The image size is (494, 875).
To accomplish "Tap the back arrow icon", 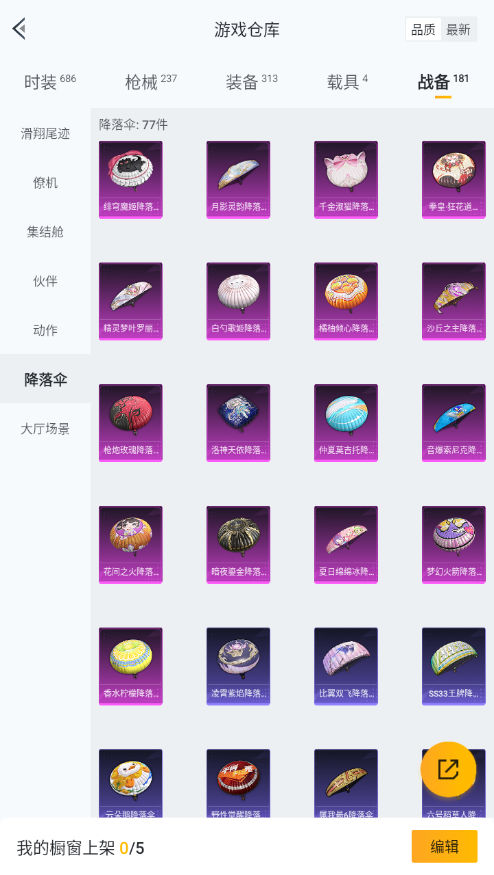I will [x=20, y=28].
